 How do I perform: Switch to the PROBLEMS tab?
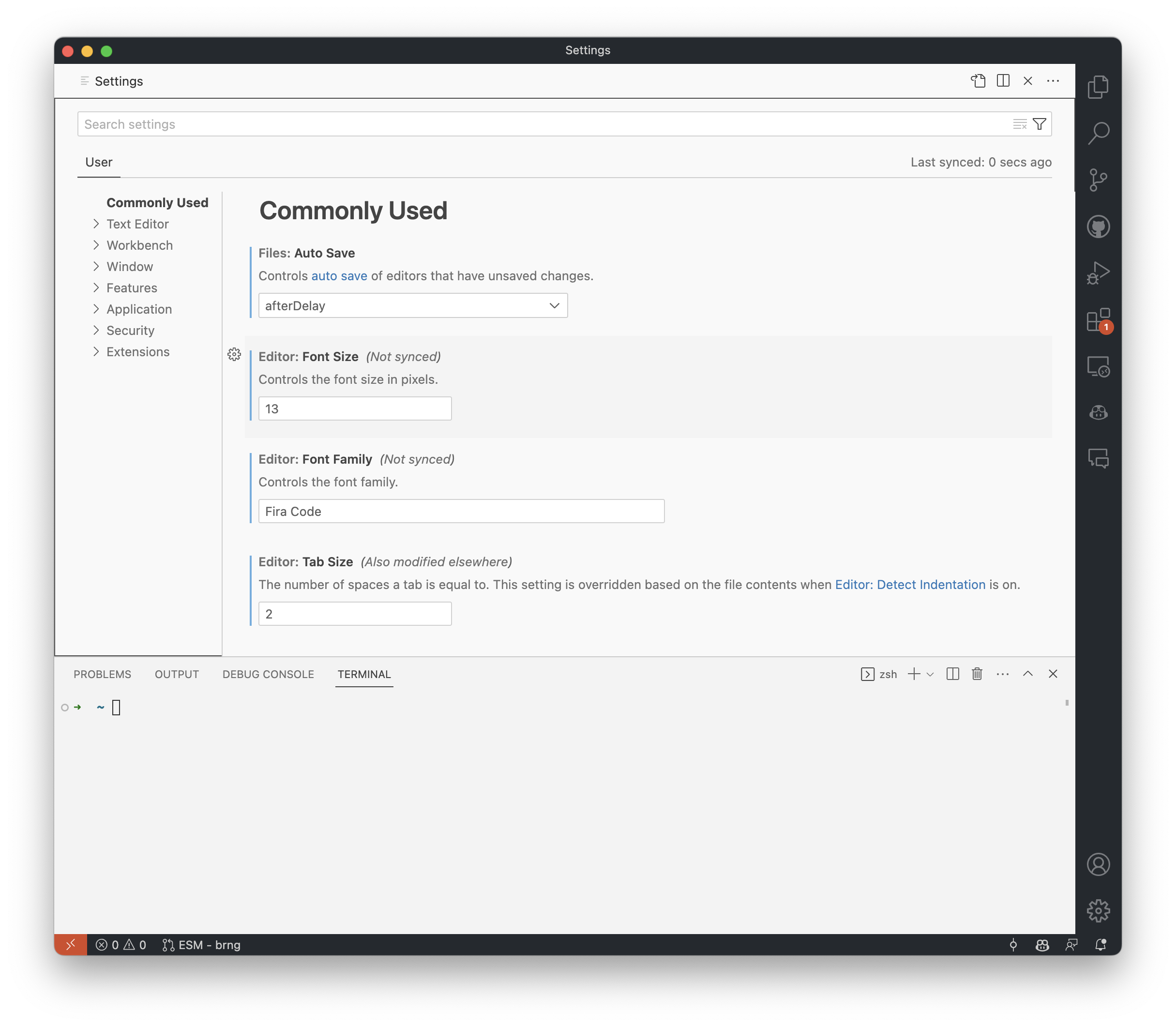pos(102,674)
